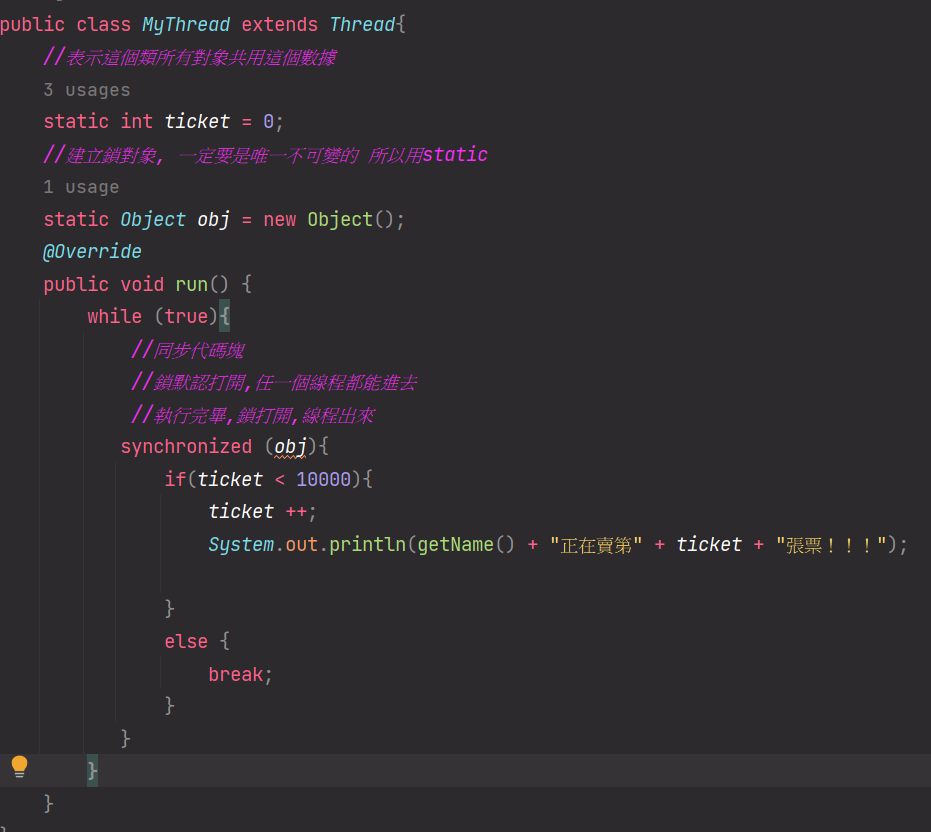
Task: Click the comment about 鎖默認打開
Action: pos(274,382)
